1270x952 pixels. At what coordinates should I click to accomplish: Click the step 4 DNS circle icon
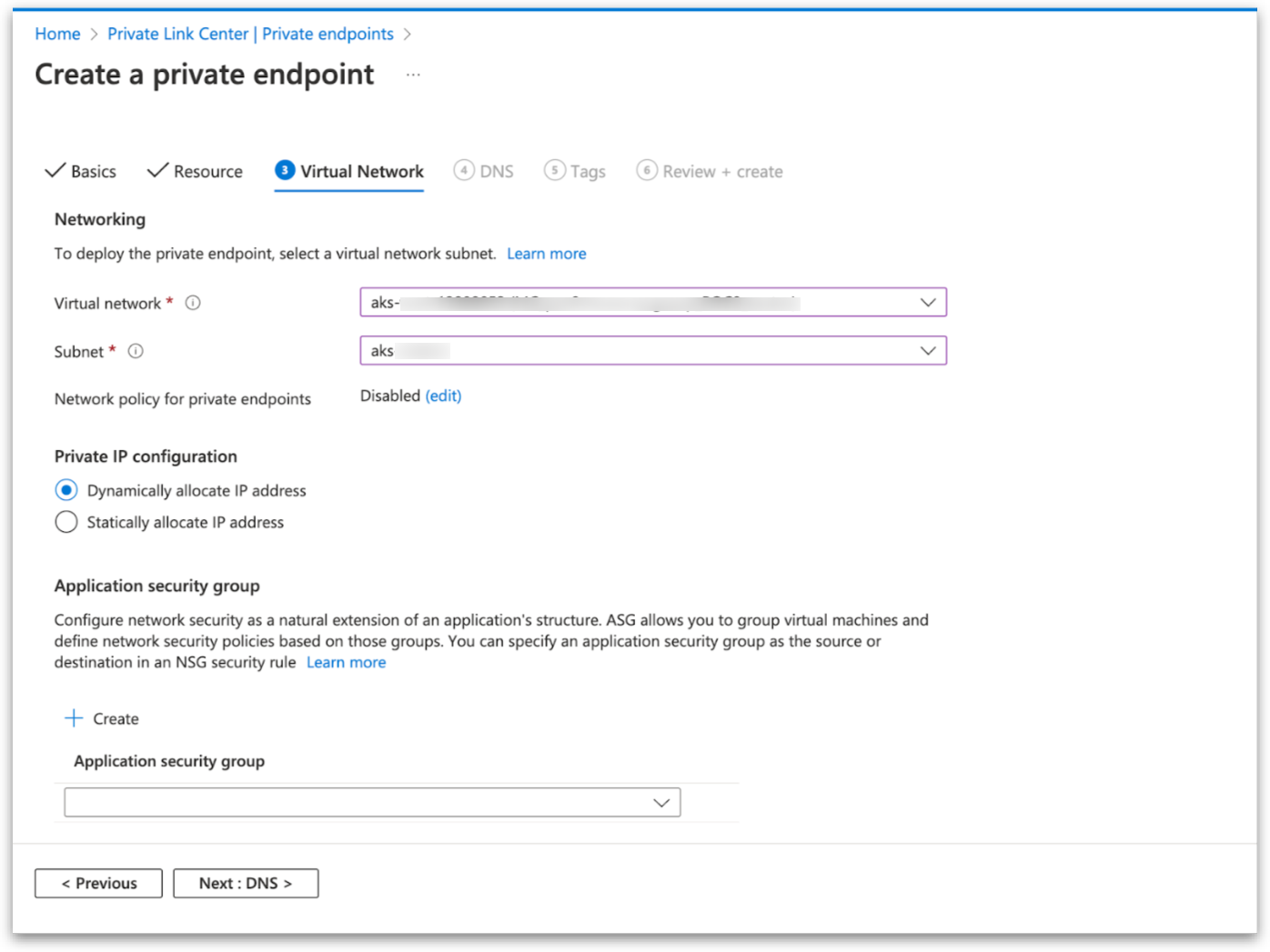(464, 171)
